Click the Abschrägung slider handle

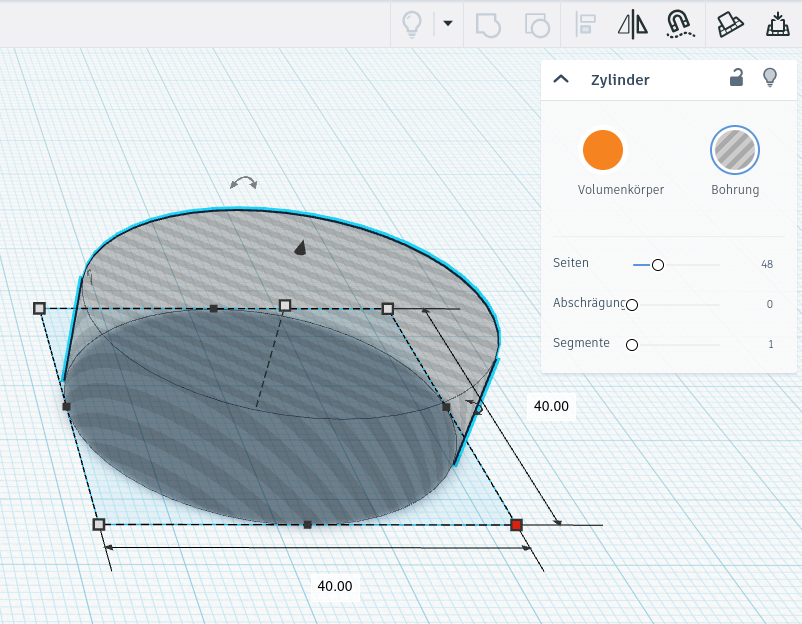tap(632, 304)
